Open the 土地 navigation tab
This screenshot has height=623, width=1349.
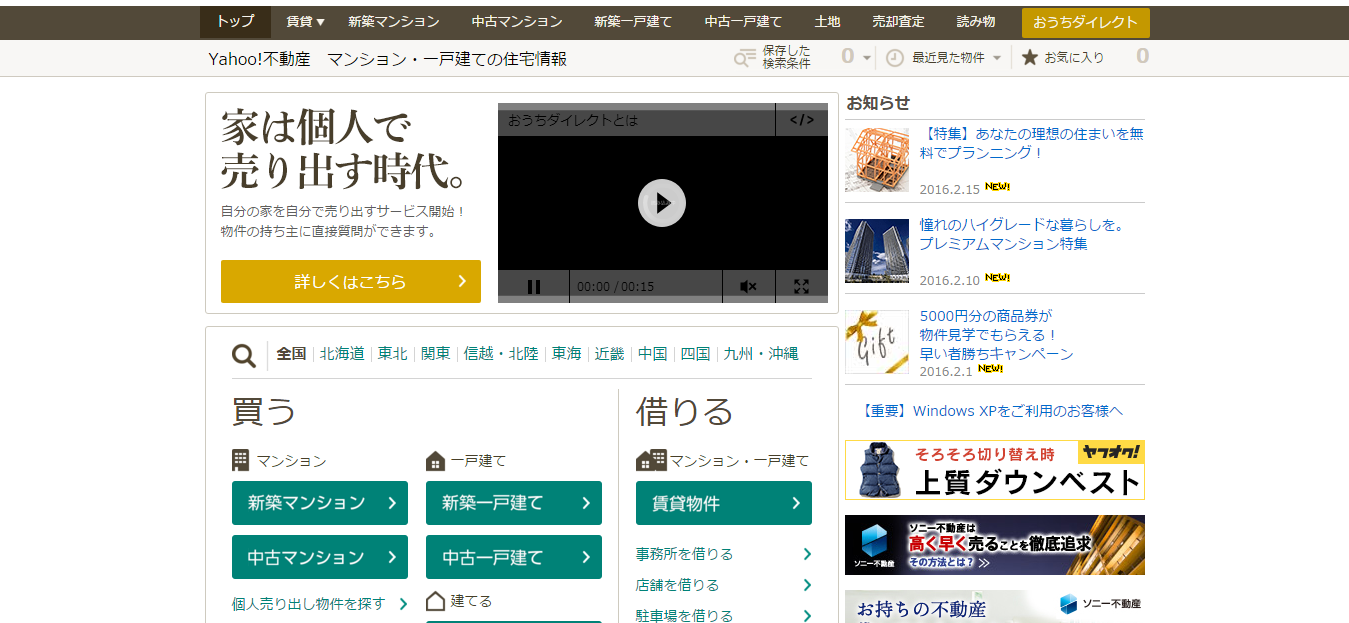827,21
